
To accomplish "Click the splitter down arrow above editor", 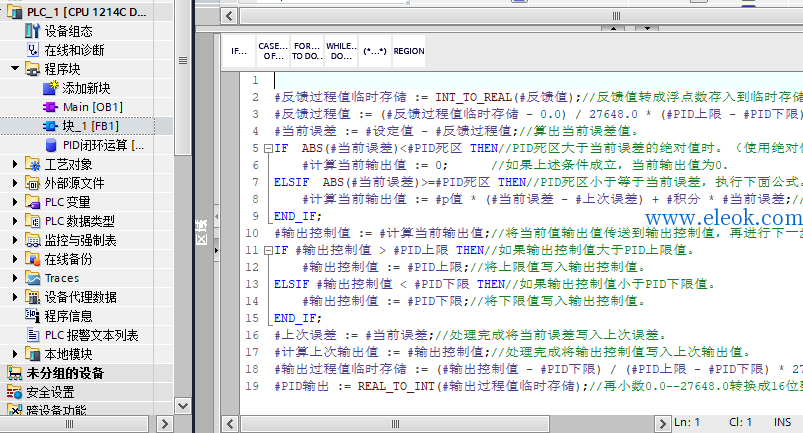I will 647,29.
